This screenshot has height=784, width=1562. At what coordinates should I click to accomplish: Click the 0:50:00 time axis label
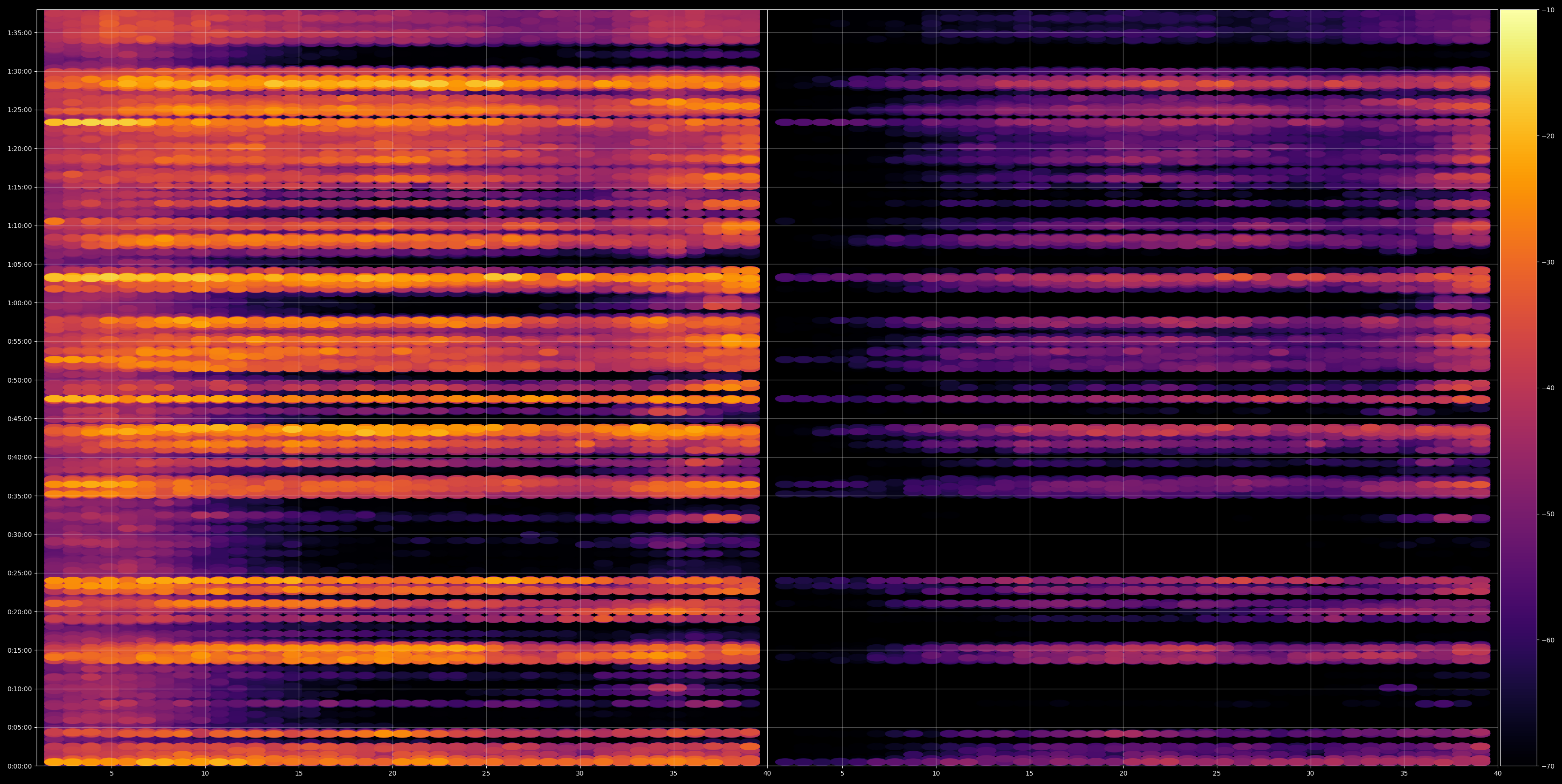tap(19, 380)
